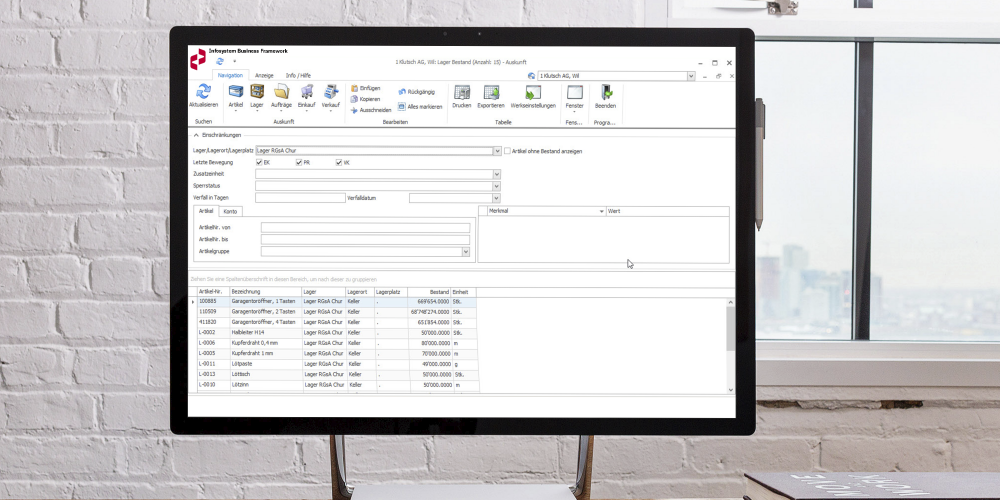Open the Sperrstatus dropdown
The width and height of the screenshot is (1000, 500).
pos(497,186)
